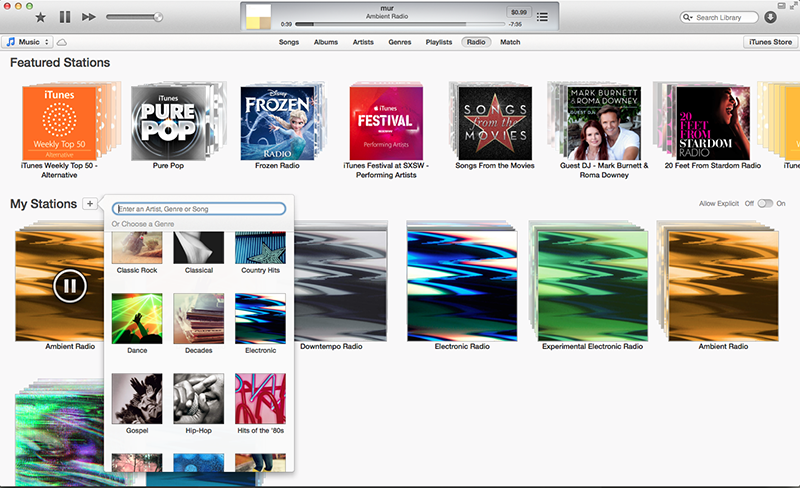Play the Frozen Radio station
The width and height of the screenshot is (800, 488).
(x=278, y=123)
